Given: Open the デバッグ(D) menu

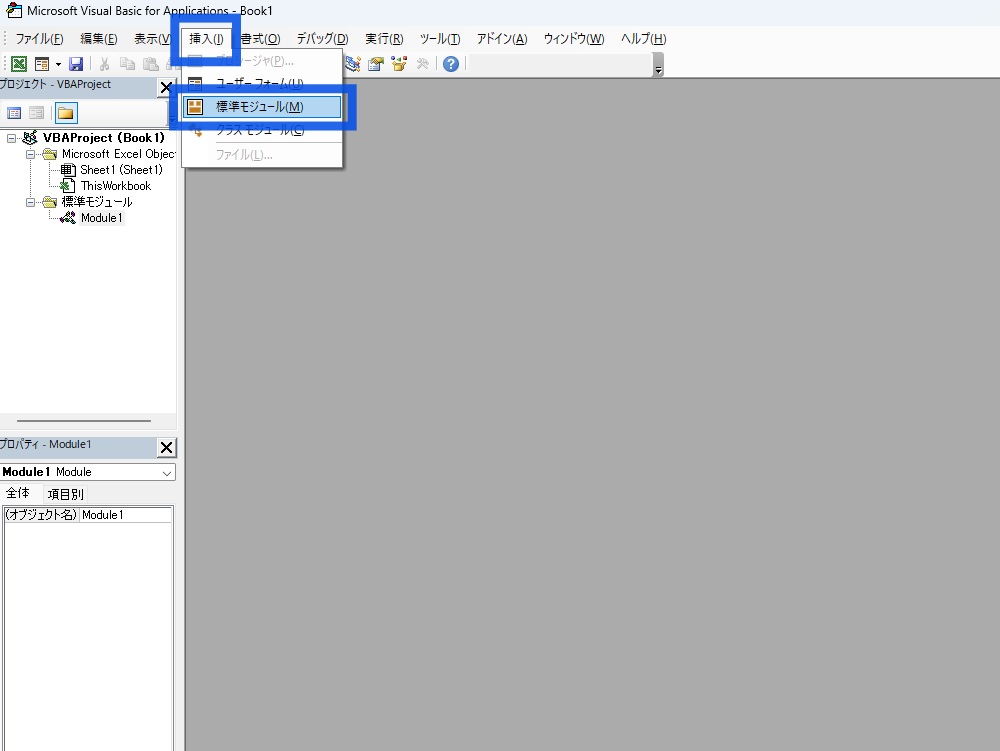Looking at the screenshot, I should [322, 39].
